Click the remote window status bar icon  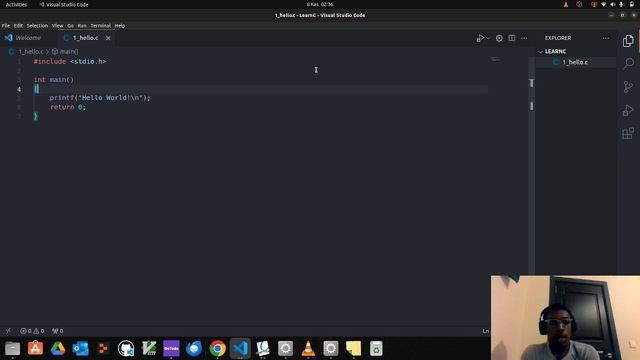[x=8, y=331]
